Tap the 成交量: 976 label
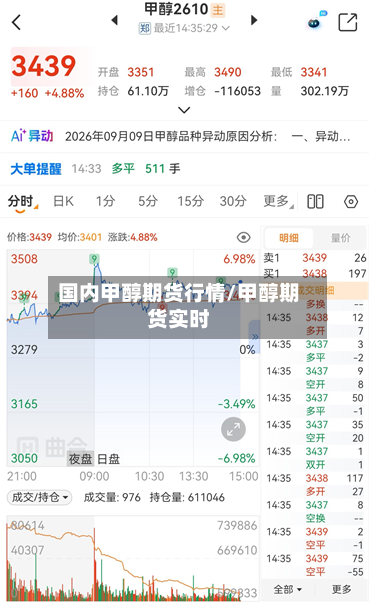The width and height of the screenshot is (377, 615). (112, 498)
